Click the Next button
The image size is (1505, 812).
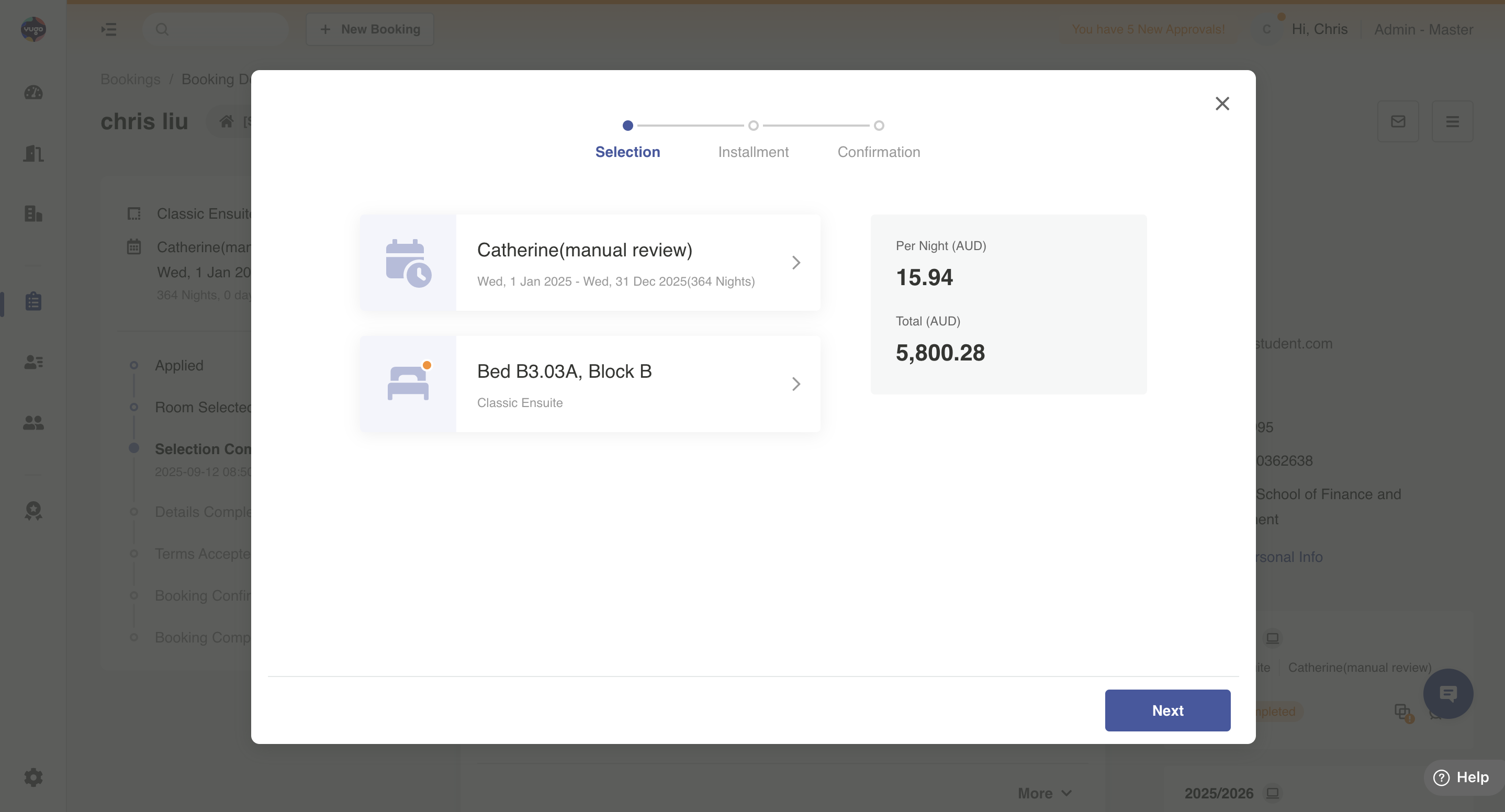(1167, 710)
